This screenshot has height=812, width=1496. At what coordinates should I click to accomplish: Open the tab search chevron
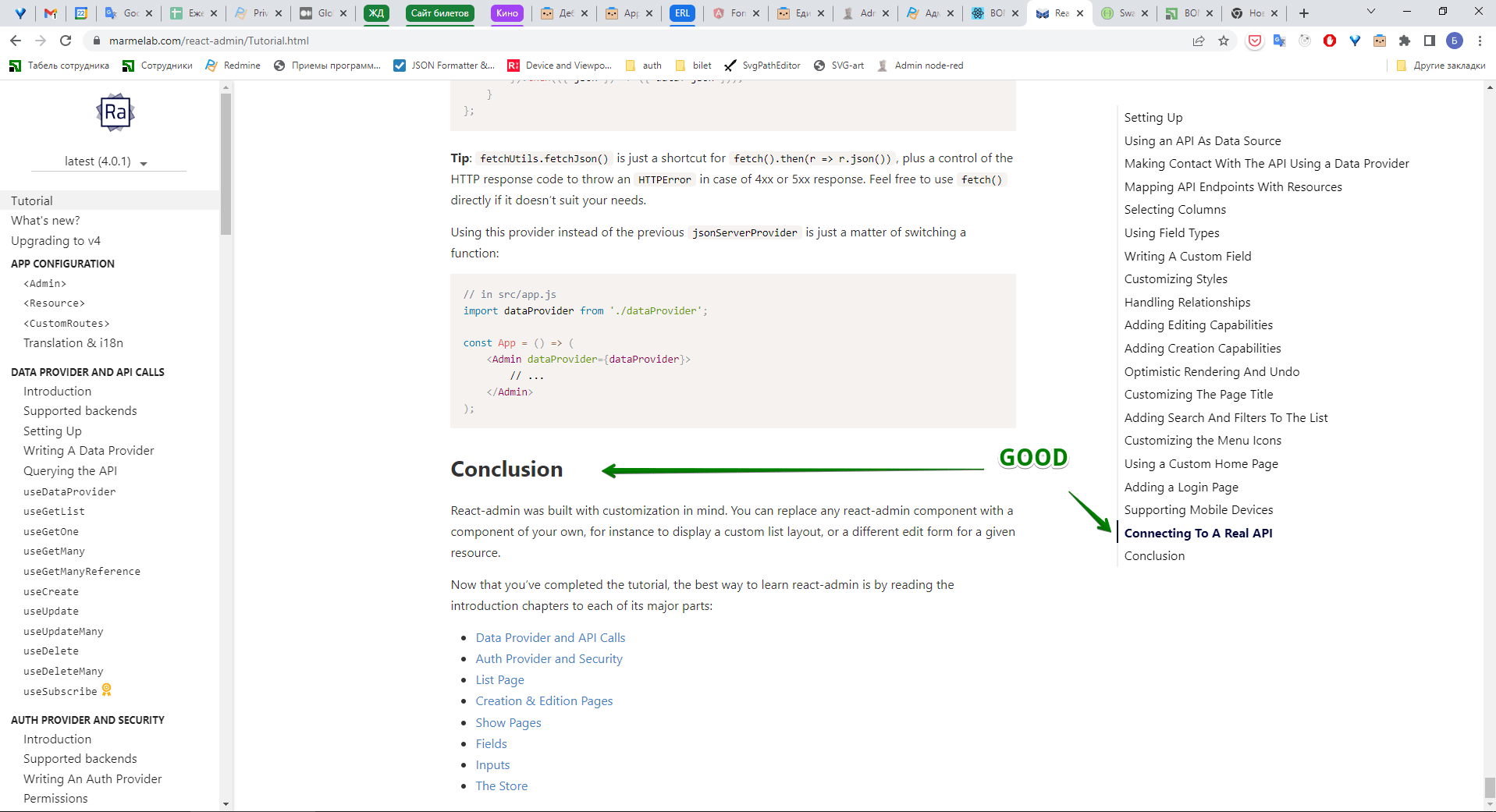[x=1370, y=12]
